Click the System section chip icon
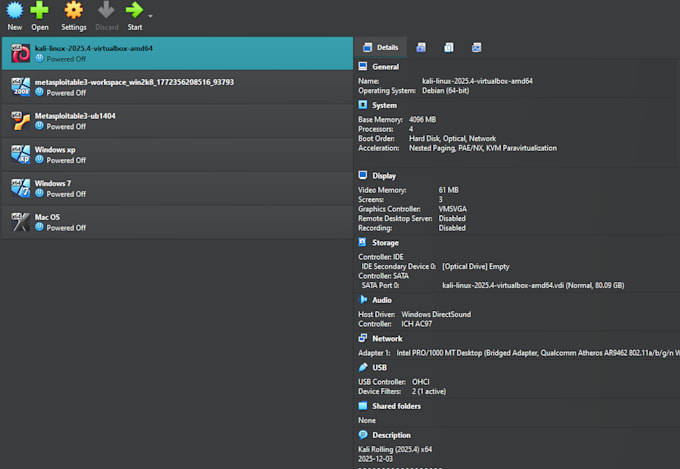680x469 pixels. tap(363, 105)
